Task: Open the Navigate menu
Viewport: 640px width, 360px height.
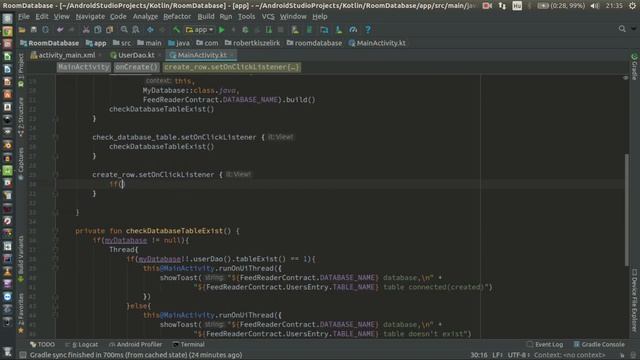Action: point(90,17)
